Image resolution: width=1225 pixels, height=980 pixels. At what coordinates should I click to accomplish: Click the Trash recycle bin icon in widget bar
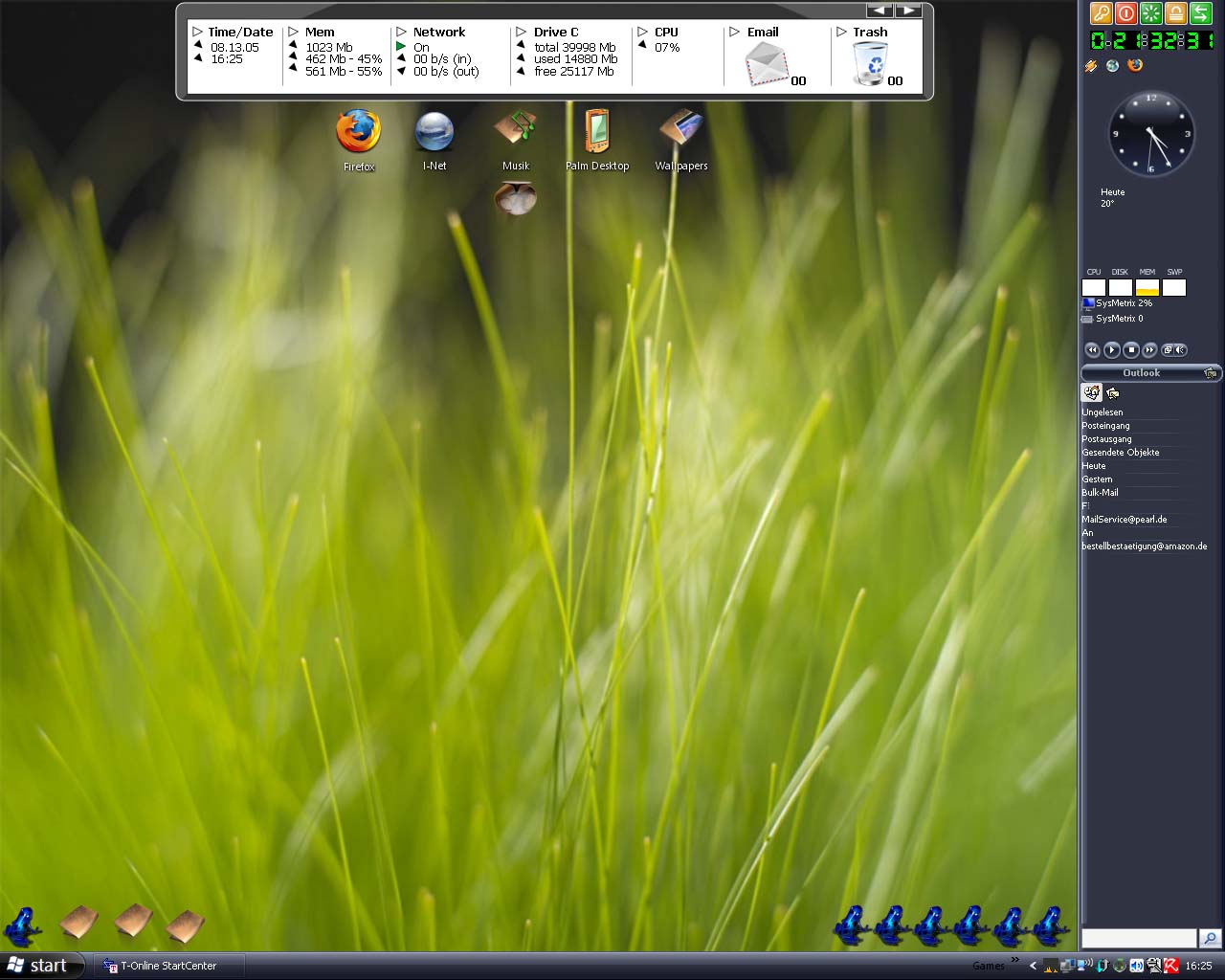pyautogui.click(x=870, y=64)
